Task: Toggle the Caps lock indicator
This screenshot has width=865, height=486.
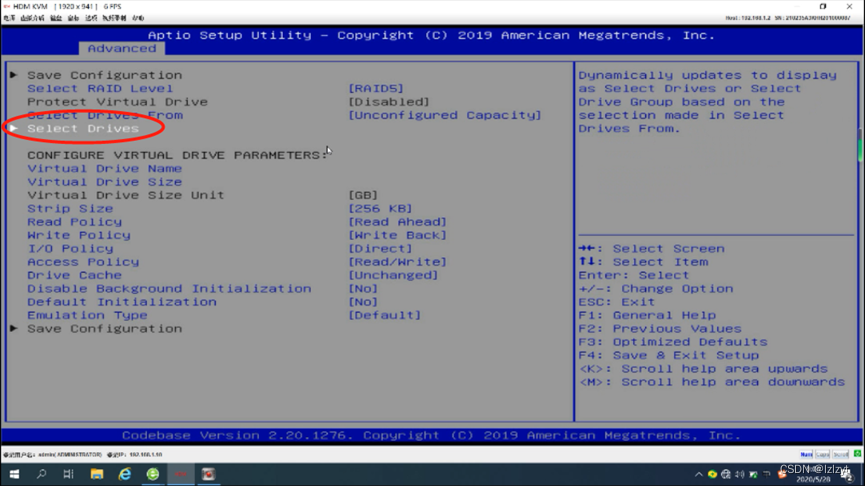Action: (x=823, y=455)
